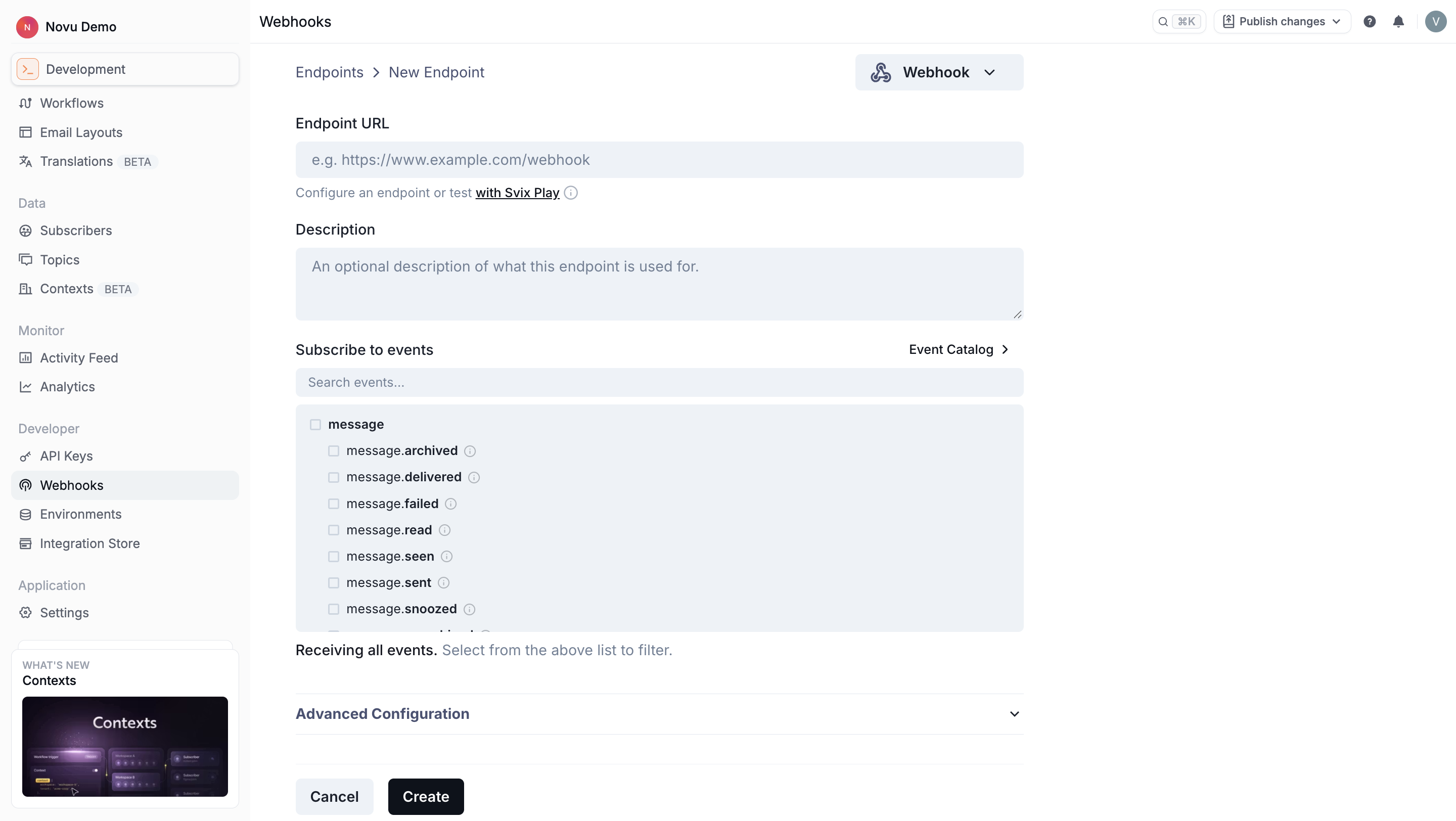Open Settings under the Application section
Screen dimensions: 1456x821
pos(64,613)
